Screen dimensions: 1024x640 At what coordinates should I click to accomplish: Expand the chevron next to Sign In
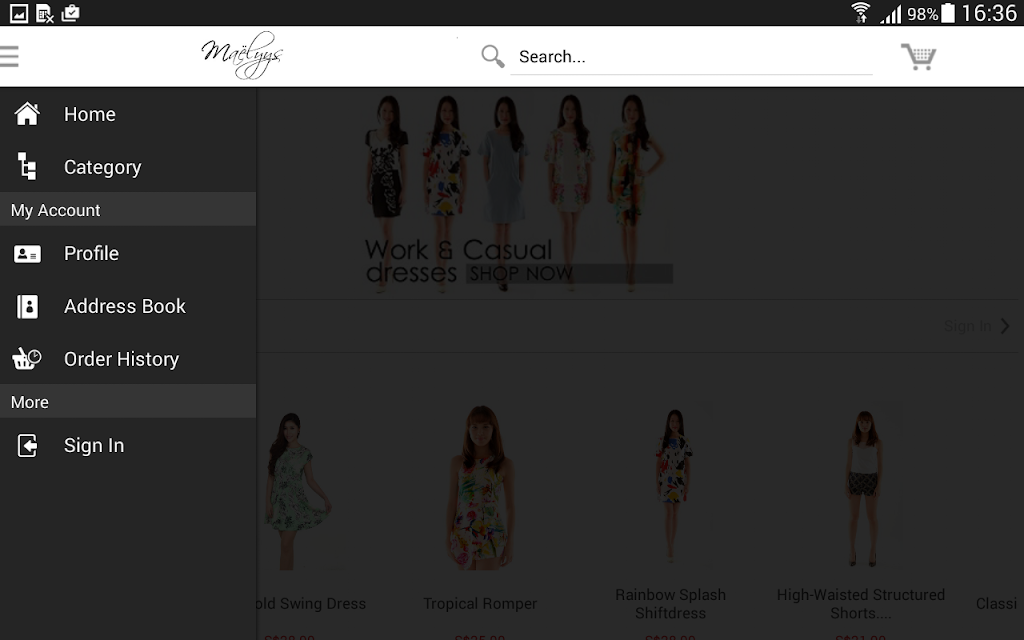pyautogui.click(x=1006, y=326)
